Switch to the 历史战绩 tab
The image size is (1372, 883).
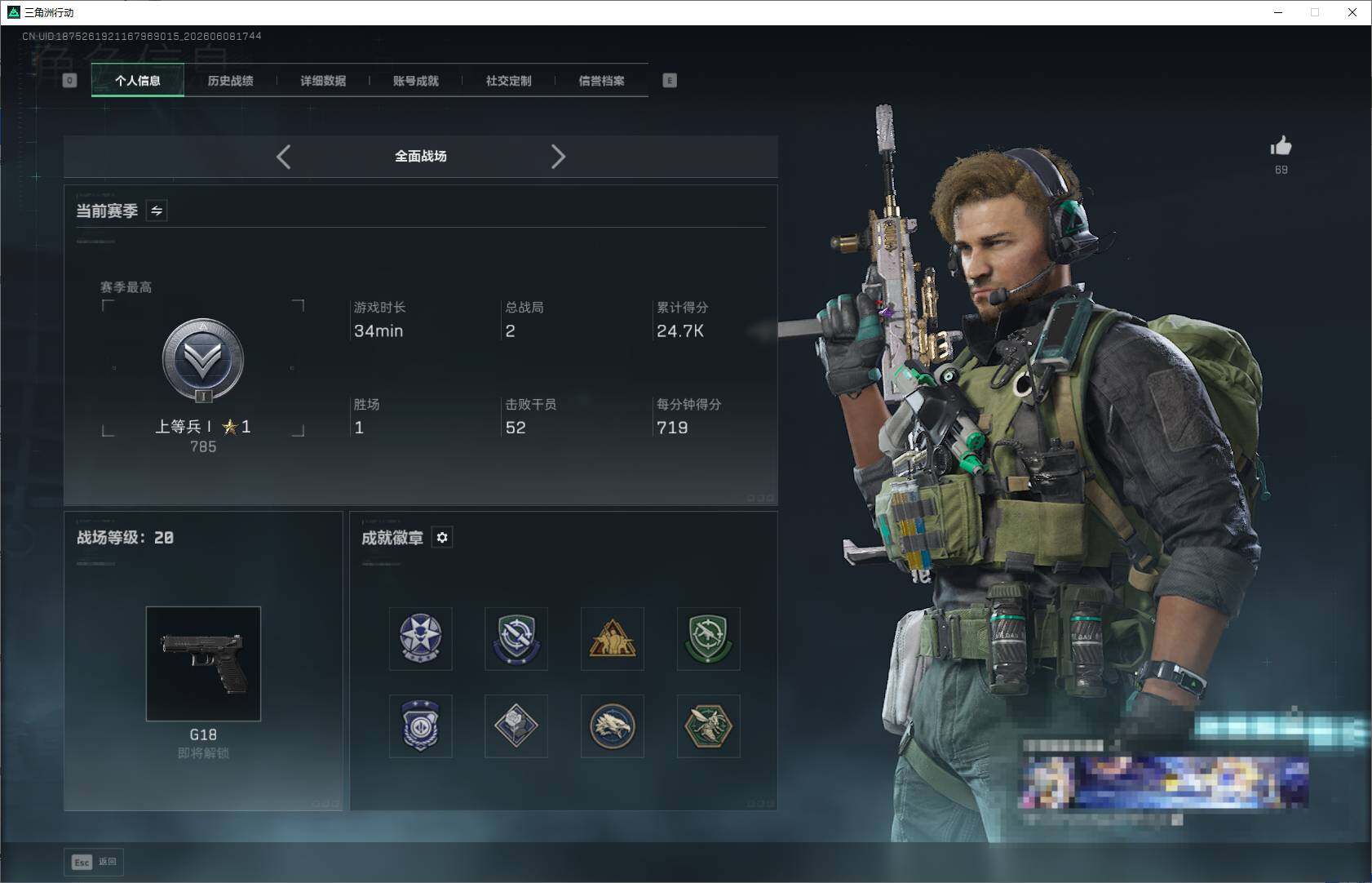[x=230, y=81]
